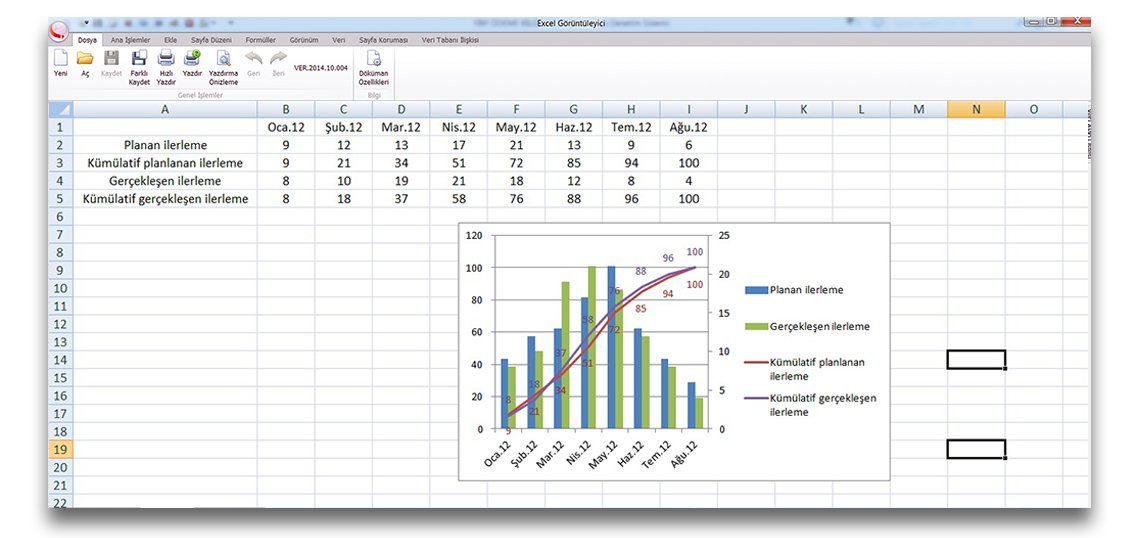Click the Hızlı Yazdır quick print icon
Image resolution: width=1140 pixels, height=538 pixels.
pos(166,60)
